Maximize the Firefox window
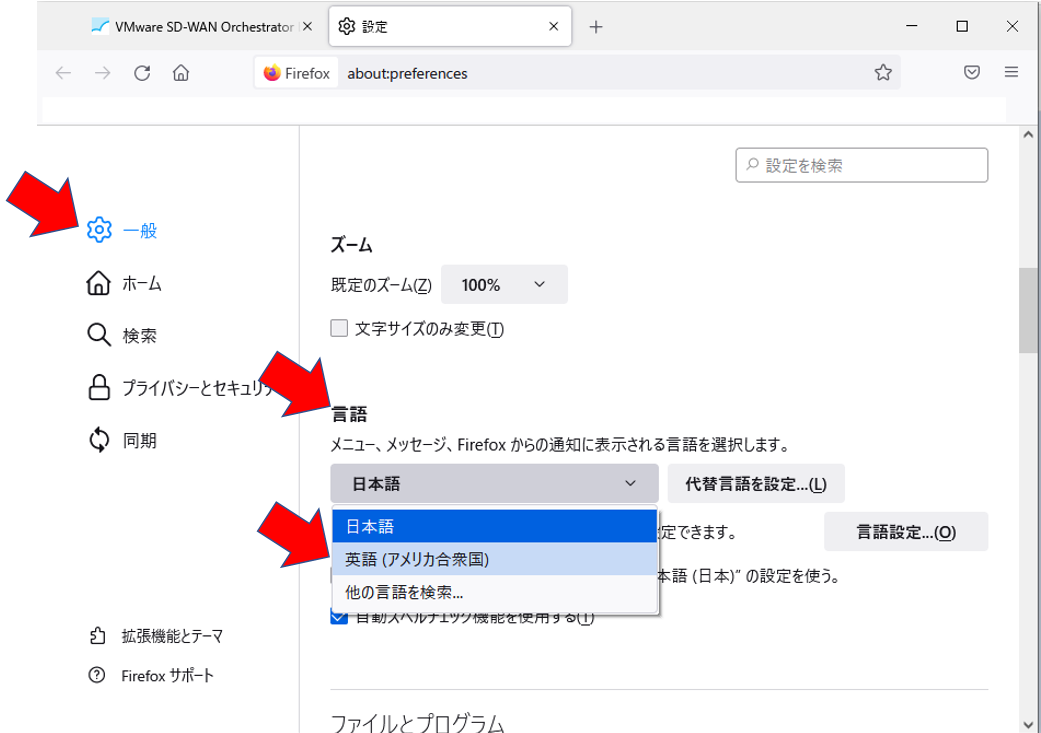The width and height of the screenshot is (1041, 733). pos(962,26)
